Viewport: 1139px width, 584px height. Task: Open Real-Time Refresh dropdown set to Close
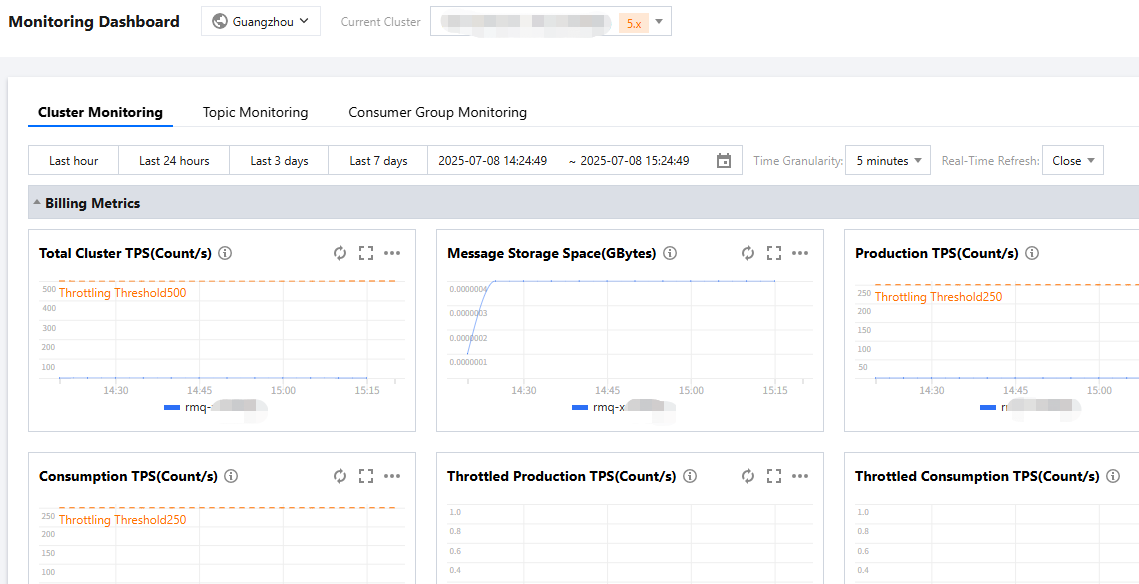point(1072,161)
